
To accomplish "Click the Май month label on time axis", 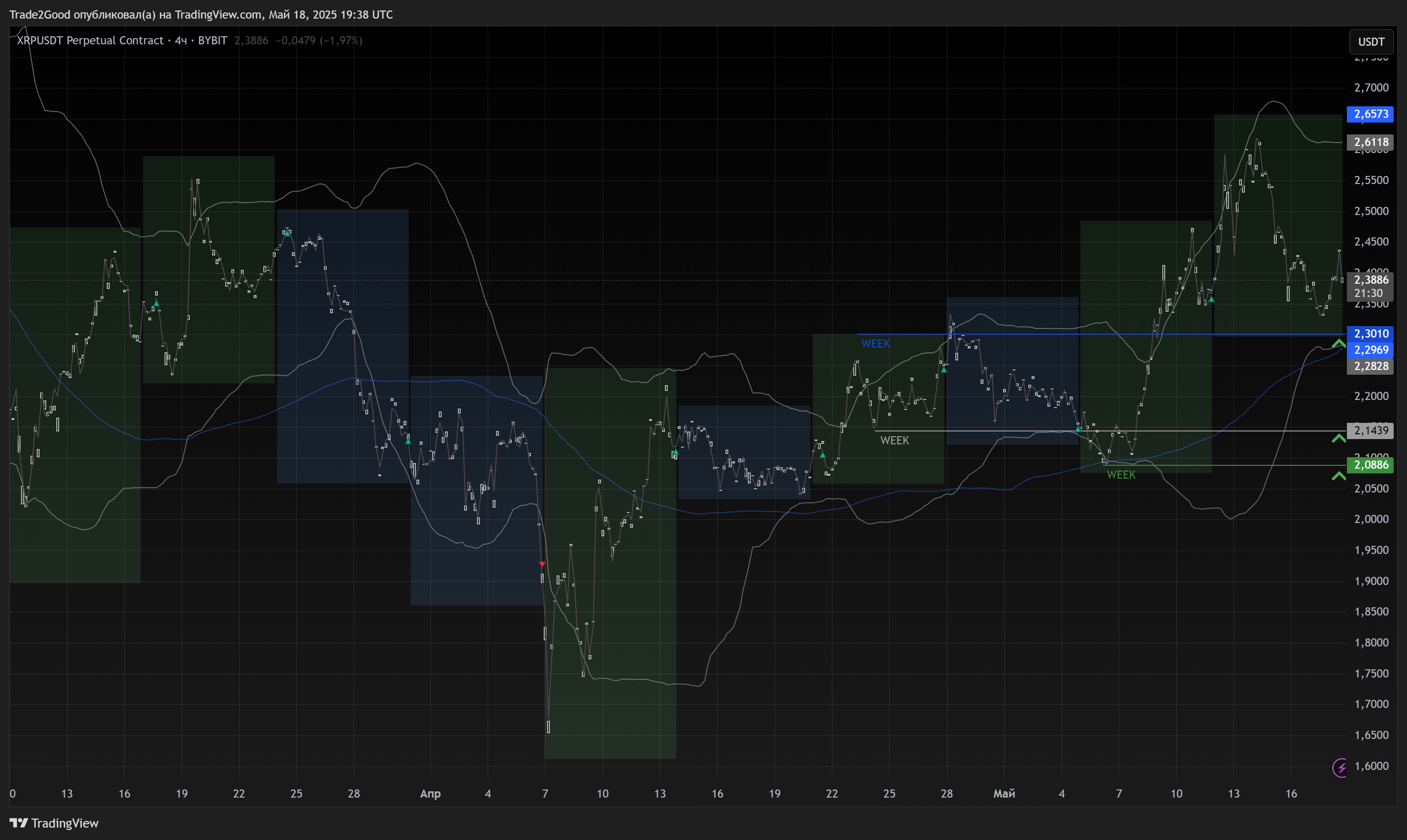I will coord(1004,794).
